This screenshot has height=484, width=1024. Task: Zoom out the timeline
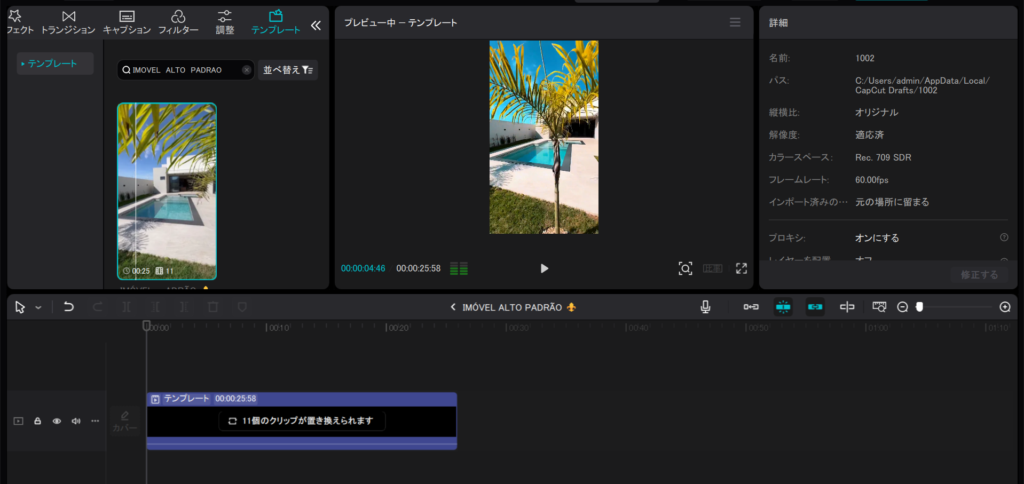903,307
